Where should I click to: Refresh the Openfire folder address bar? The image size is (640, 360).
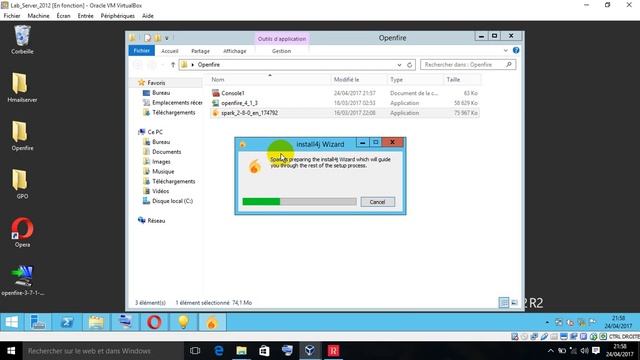(x=409, y=65)
